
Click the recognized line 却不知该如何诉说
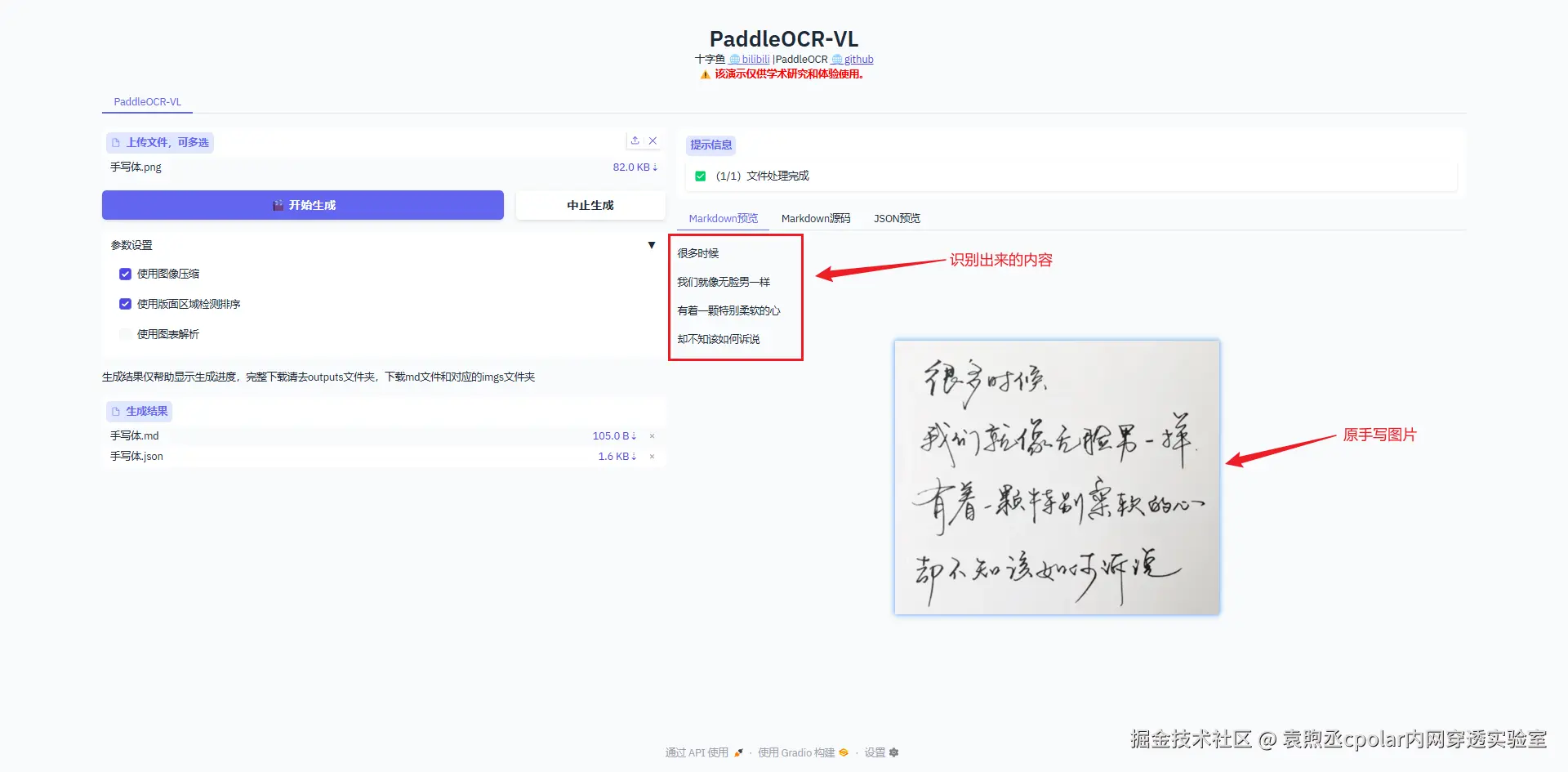point(719,339)
